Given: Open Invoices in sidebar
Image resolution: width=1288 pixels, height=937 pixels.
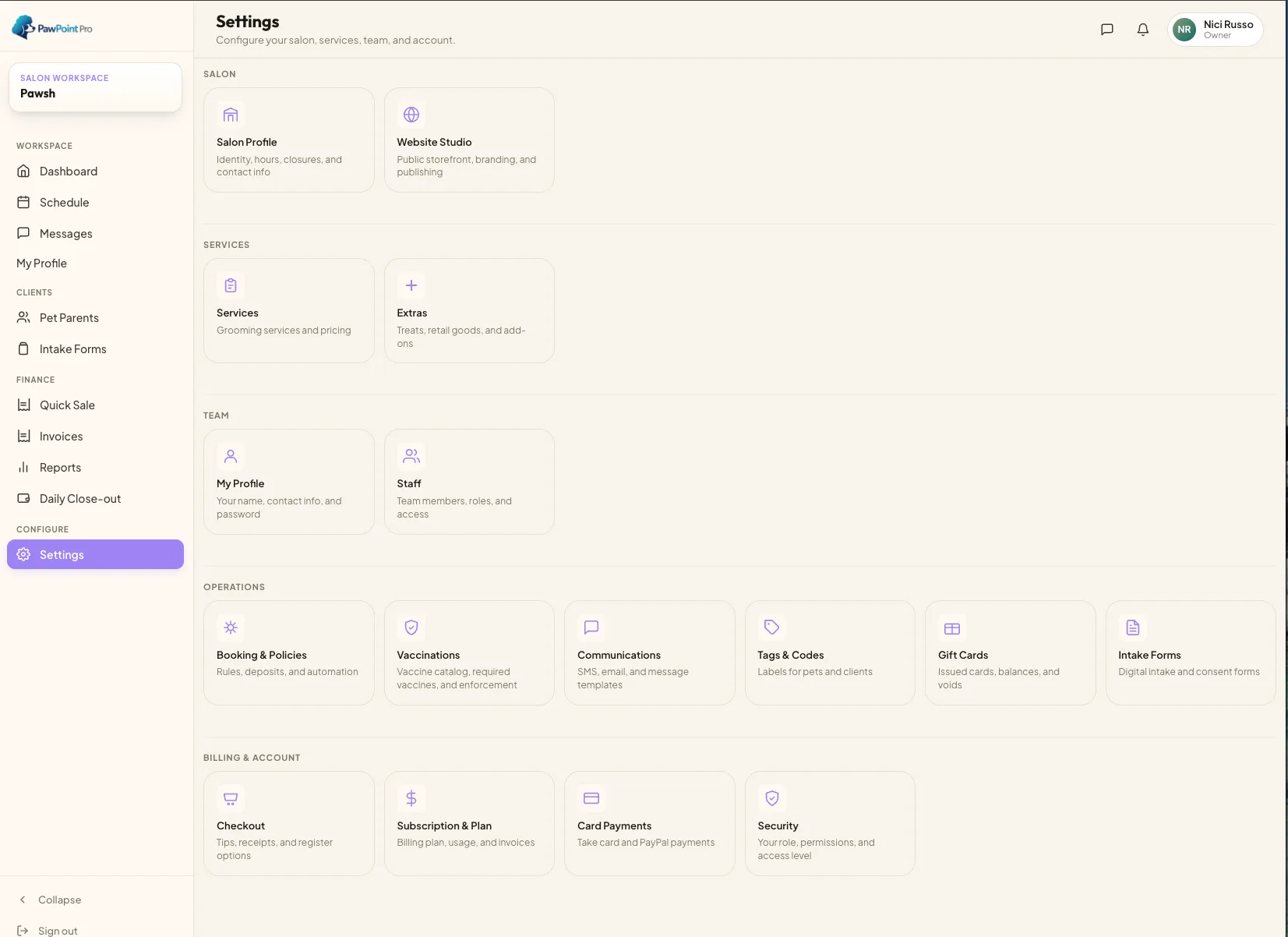Looking at the screenshot, I should (95, 437).
